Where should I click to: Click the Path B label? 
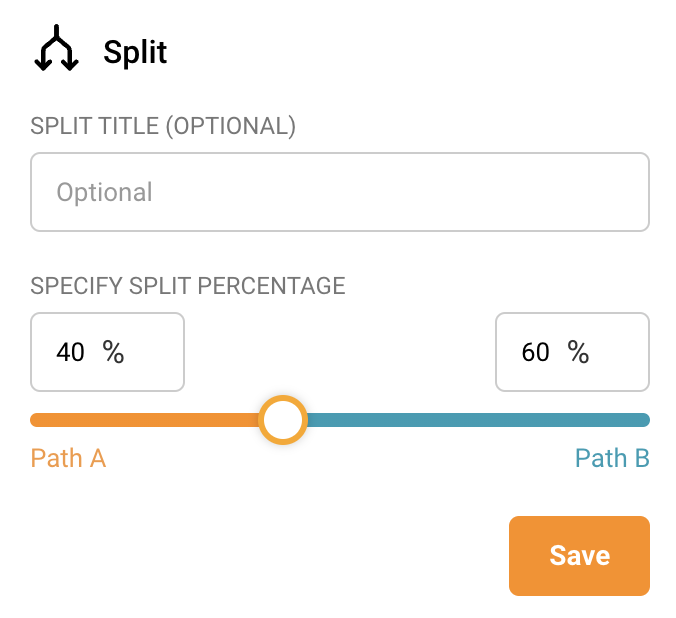coord(612,459)
